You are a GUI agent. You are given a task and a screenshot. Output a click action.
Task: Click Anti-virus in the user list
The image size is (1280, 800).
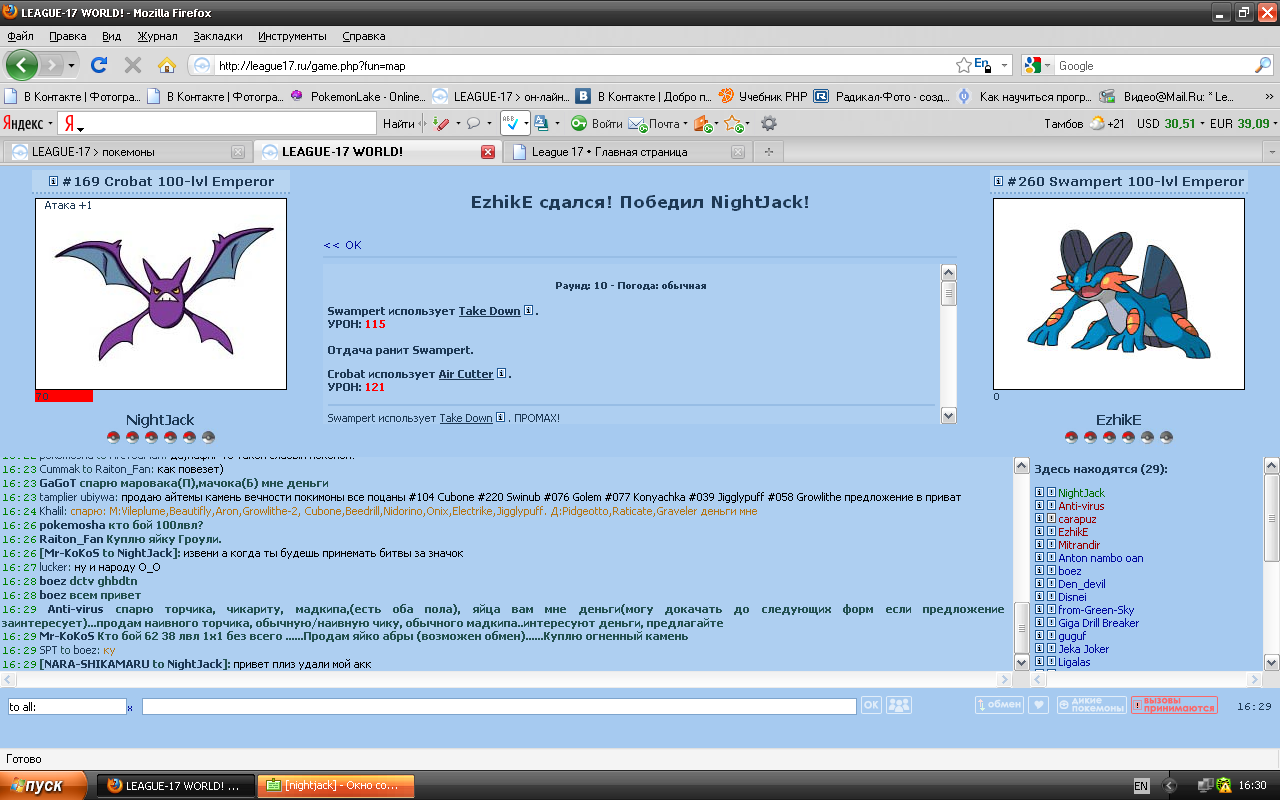click(1081, 506)
